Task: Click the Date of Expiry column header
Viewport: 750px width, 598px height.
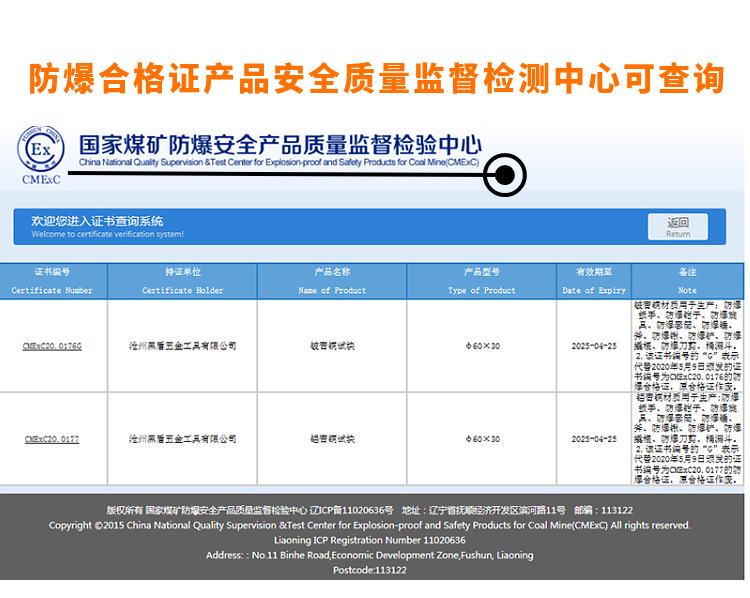Action: click(x=594, y=281)
